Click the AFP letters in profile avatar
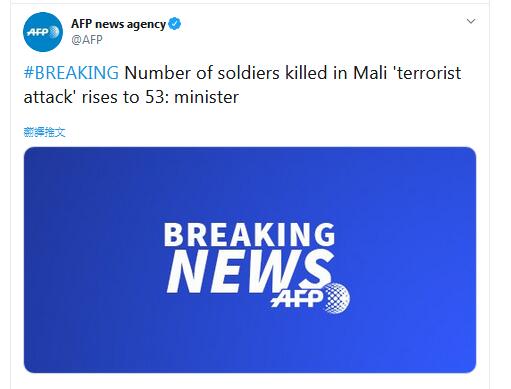 38,32
